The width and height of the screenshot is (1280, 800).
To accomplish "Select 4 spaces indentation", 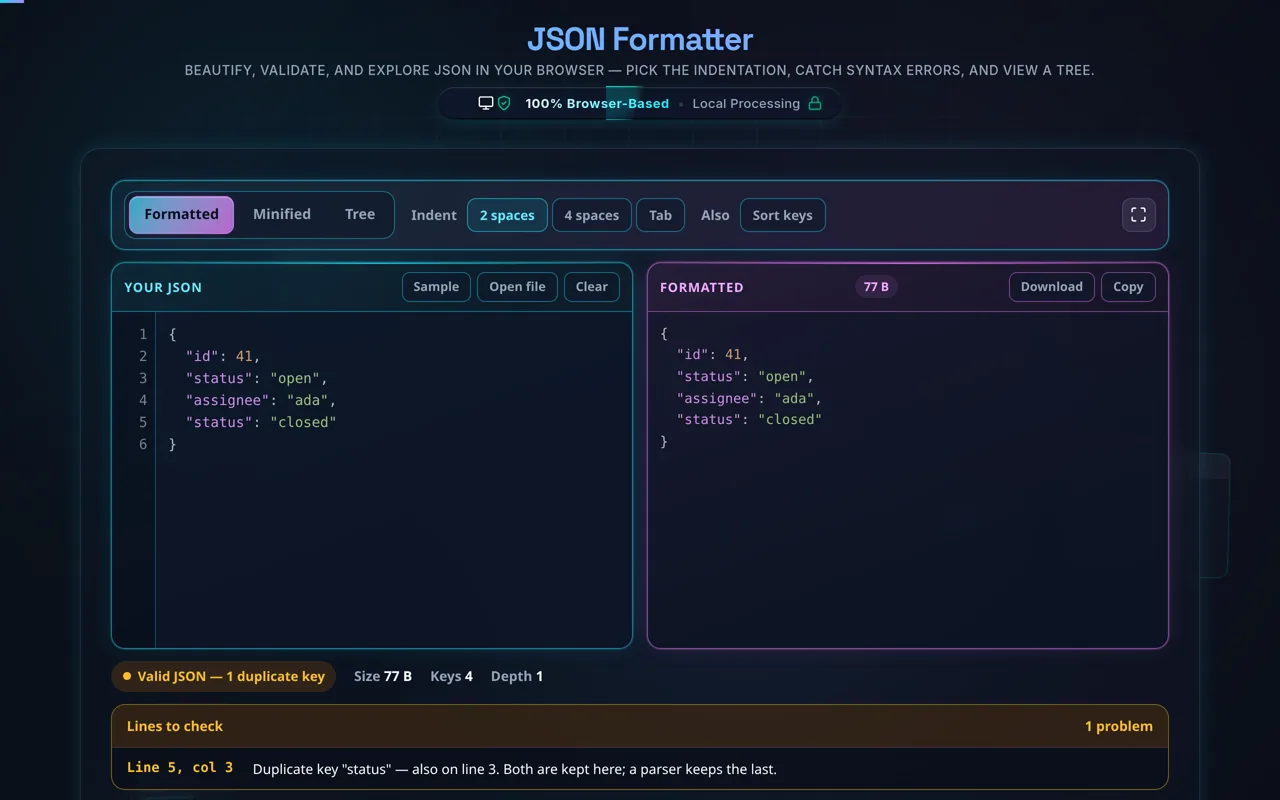I will [591, 215].
